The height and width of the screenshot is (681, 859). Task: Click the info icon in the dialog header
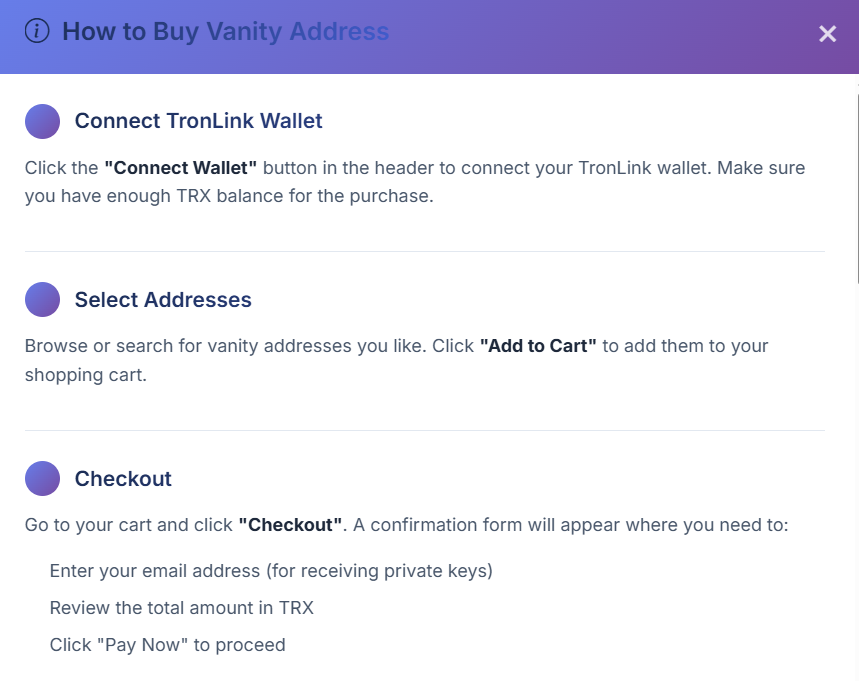tap(37, 32)
